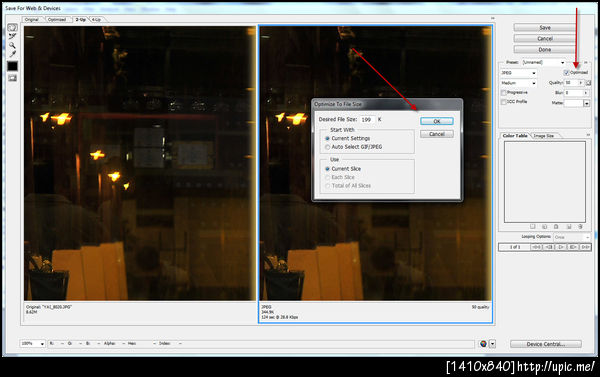Select the Current Settings radio button
Image resolution: width=600 pixels, height=377 pixels.
[327, 138]
